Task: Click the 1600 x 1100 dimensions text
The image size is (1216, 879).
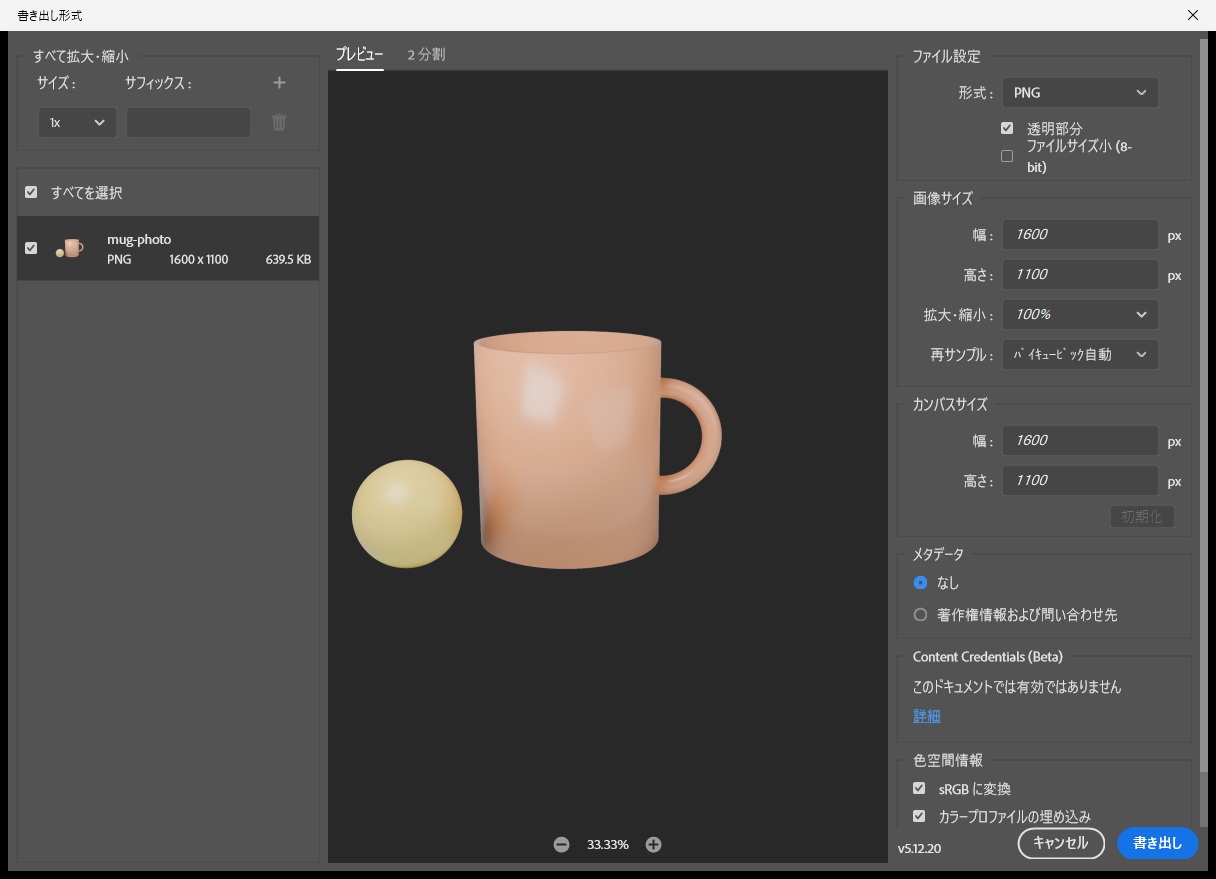Action: click(199, 260)
